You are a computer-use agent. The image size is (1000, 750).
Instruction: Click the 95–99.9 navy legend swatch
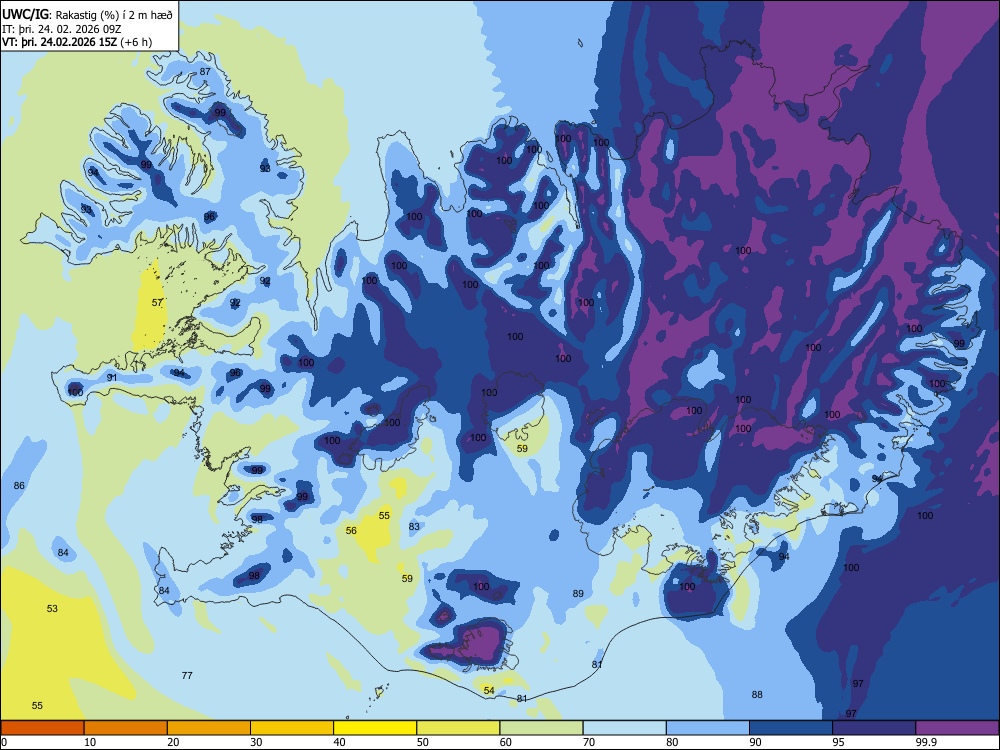pos(874,728)
